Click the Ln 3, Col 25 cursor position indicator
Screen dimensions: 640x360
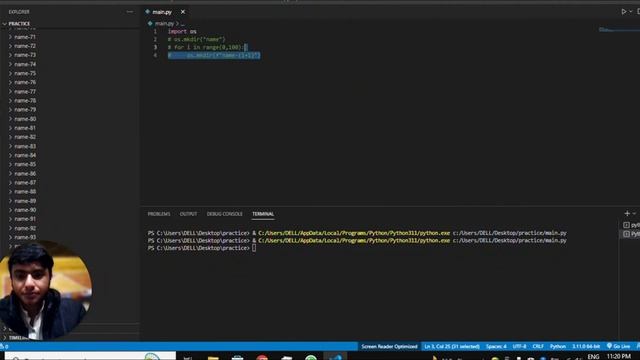click(x=452, y=347)
